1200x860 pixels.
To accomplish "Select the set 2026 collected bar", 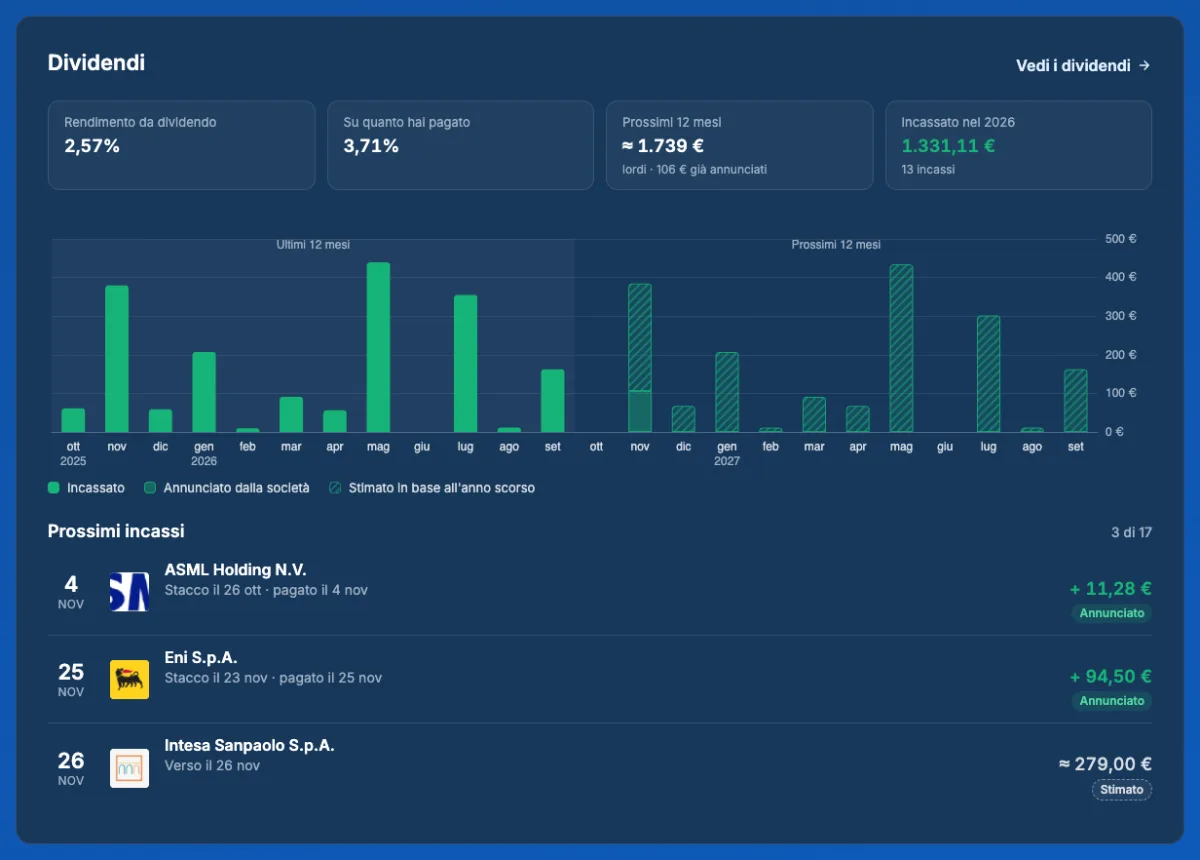I will [x=553, y=401].
